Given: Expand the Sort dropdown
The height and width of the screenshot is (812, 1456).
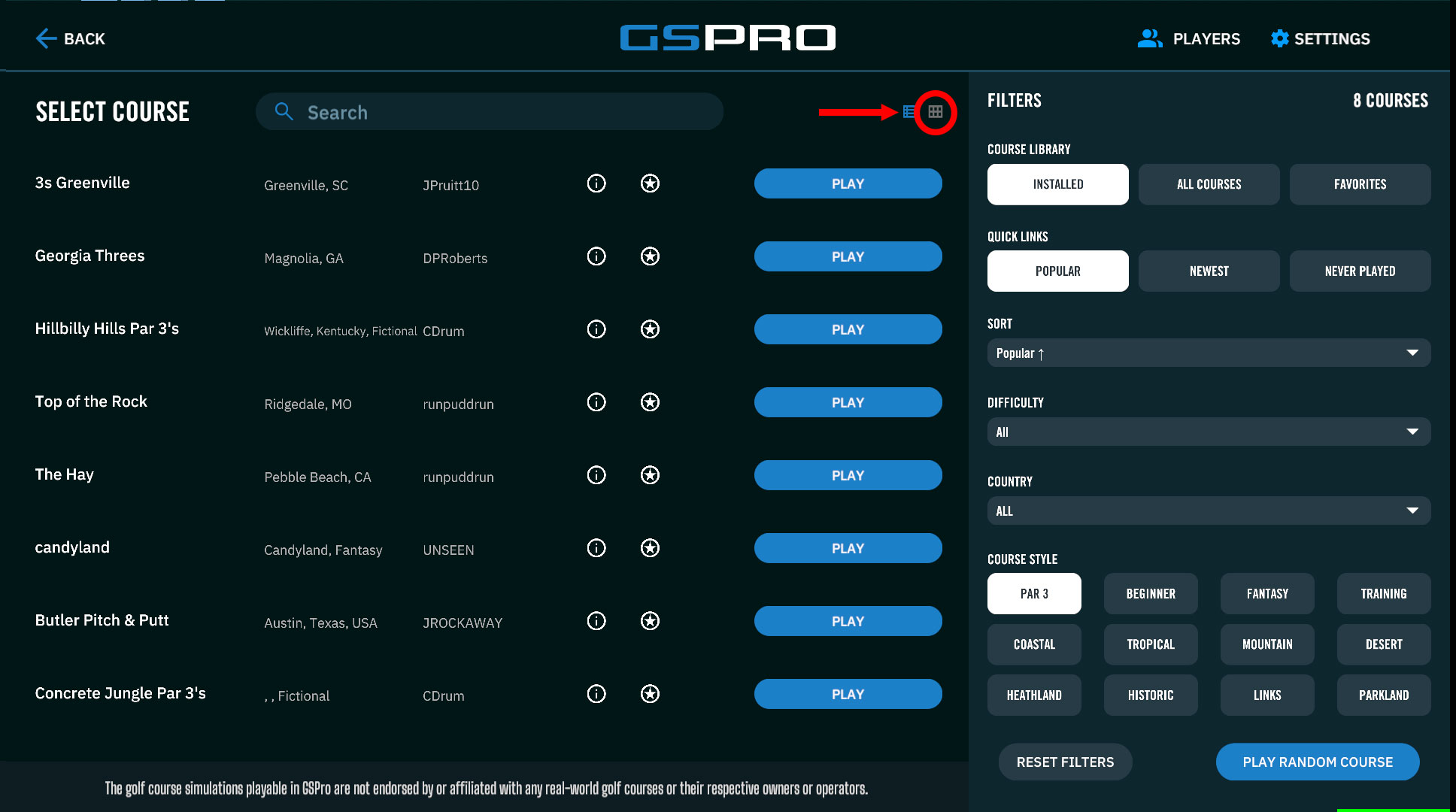Looking at the screenshot, I should [x=1209, y=353].
